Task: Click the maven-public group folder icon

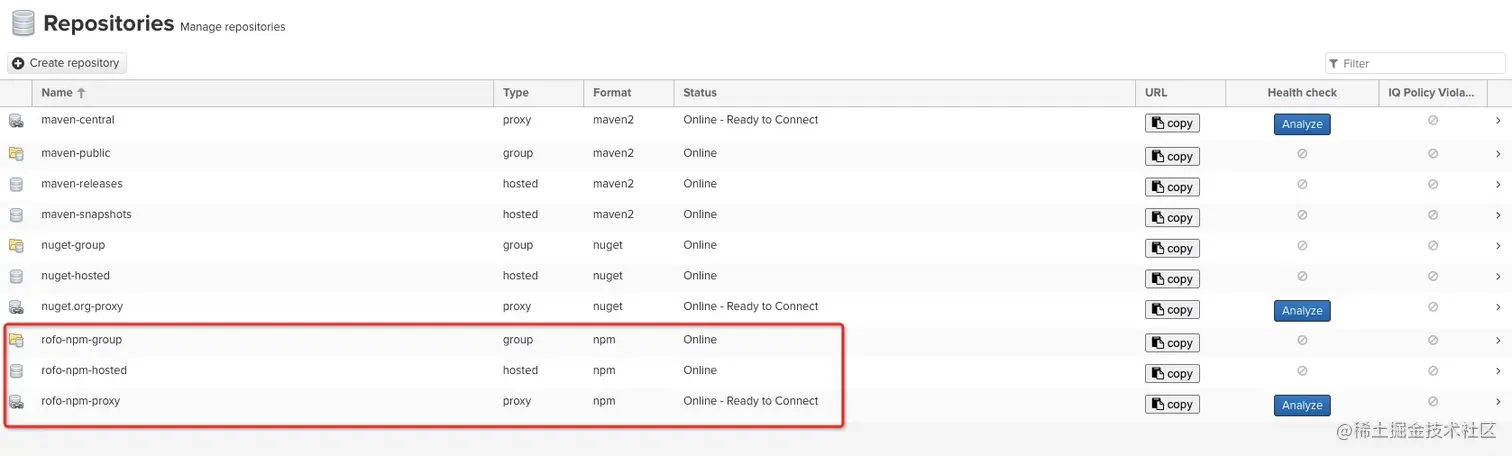Action: coord(16,154)
